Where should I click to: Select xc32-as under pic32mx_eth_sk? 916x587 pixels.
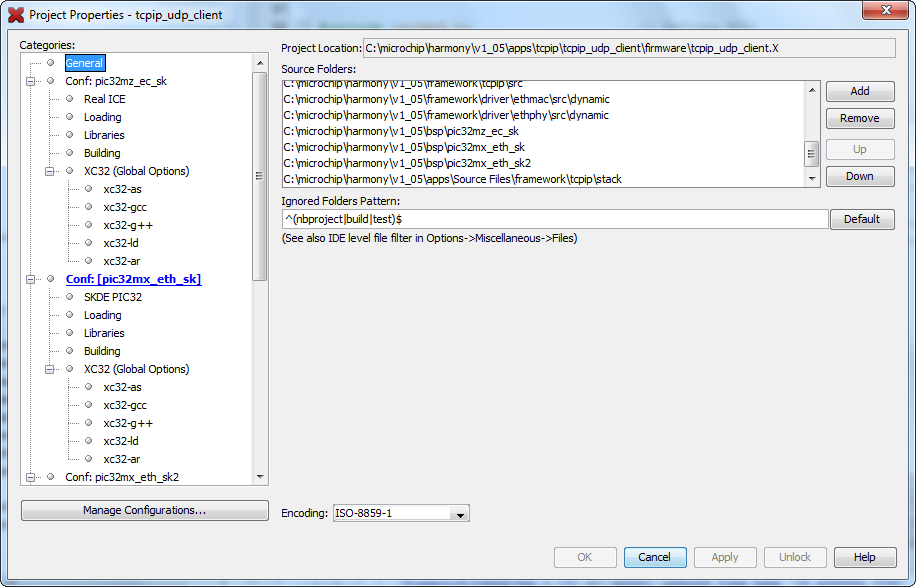[x=122, y=387]
